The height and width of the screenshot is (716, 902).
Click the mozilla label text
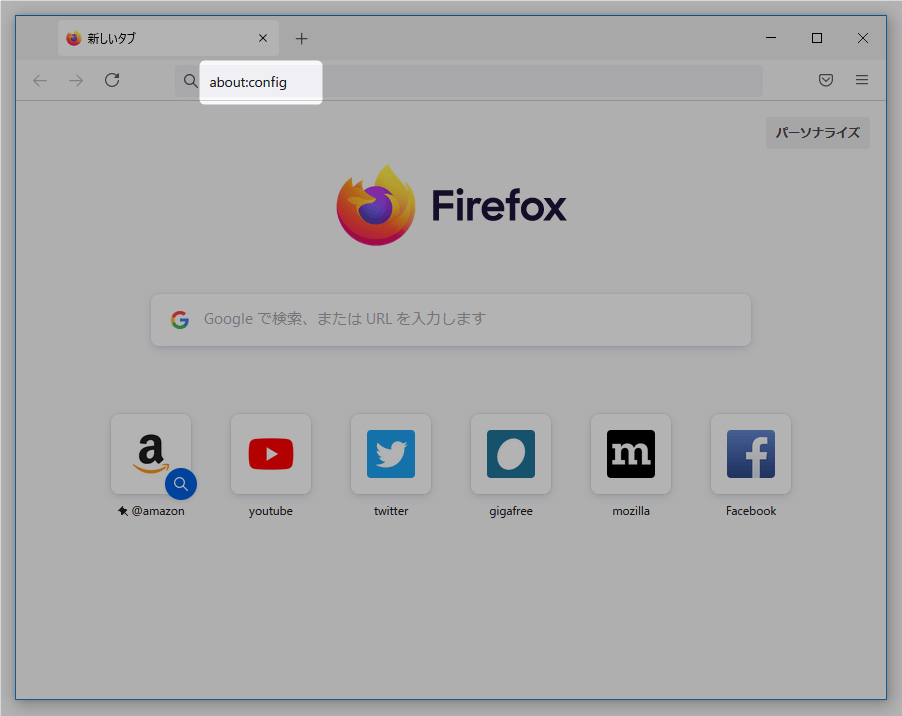point(631,511)
